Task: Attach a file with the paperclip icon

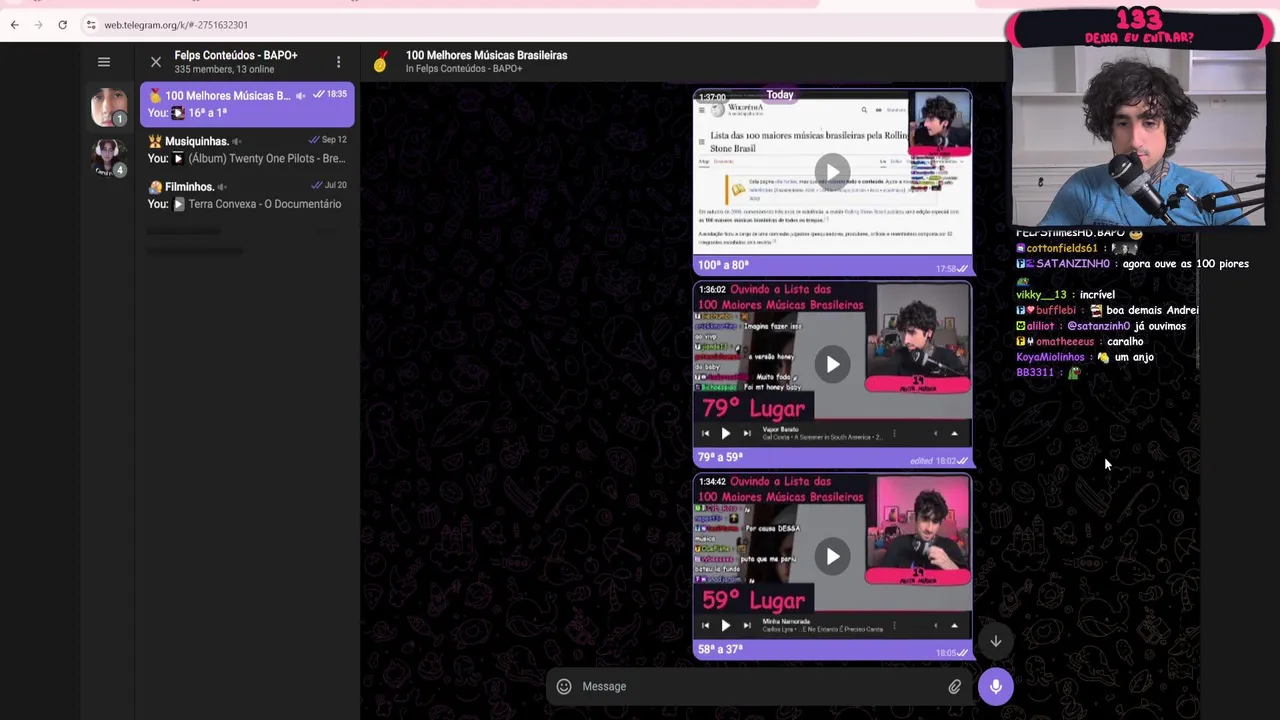Action: pos(955,687)
